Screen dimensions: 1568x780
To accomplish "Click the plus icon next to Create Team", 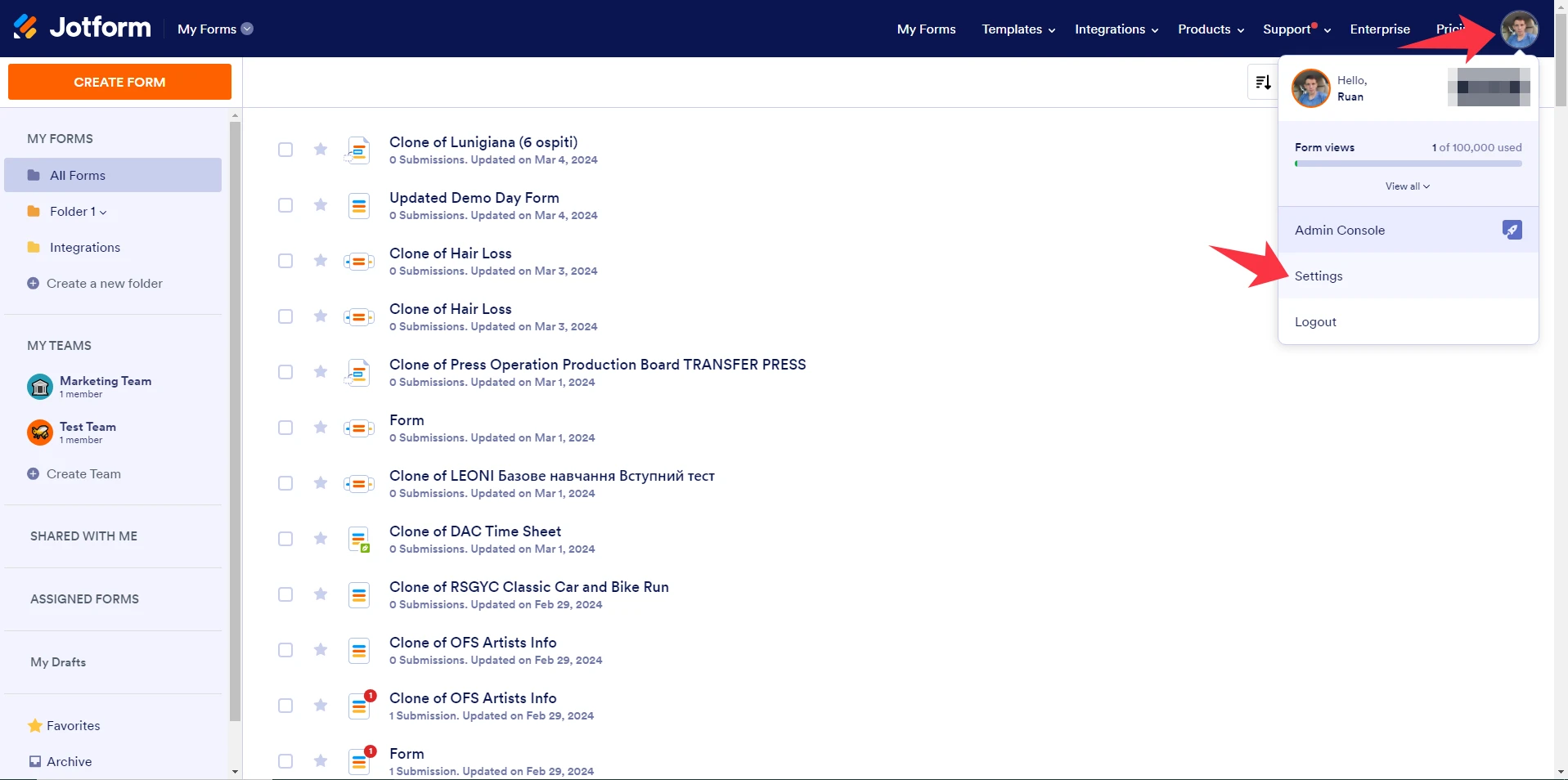I will (x=32, y=473).
